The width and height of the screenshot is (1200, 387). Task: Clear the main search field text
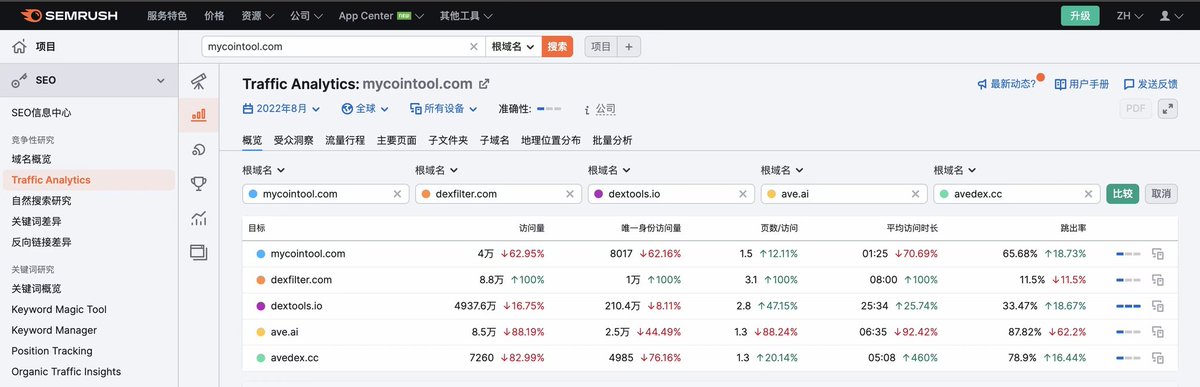point(474,46)
